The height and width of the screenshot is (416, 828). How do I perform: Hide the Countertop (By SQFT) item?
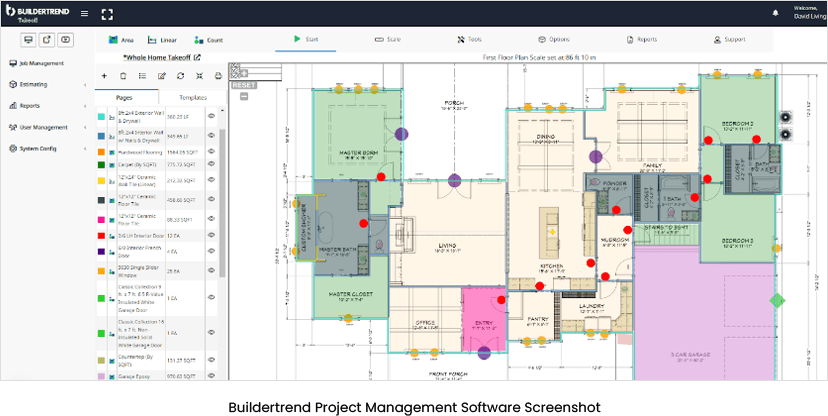211,360
